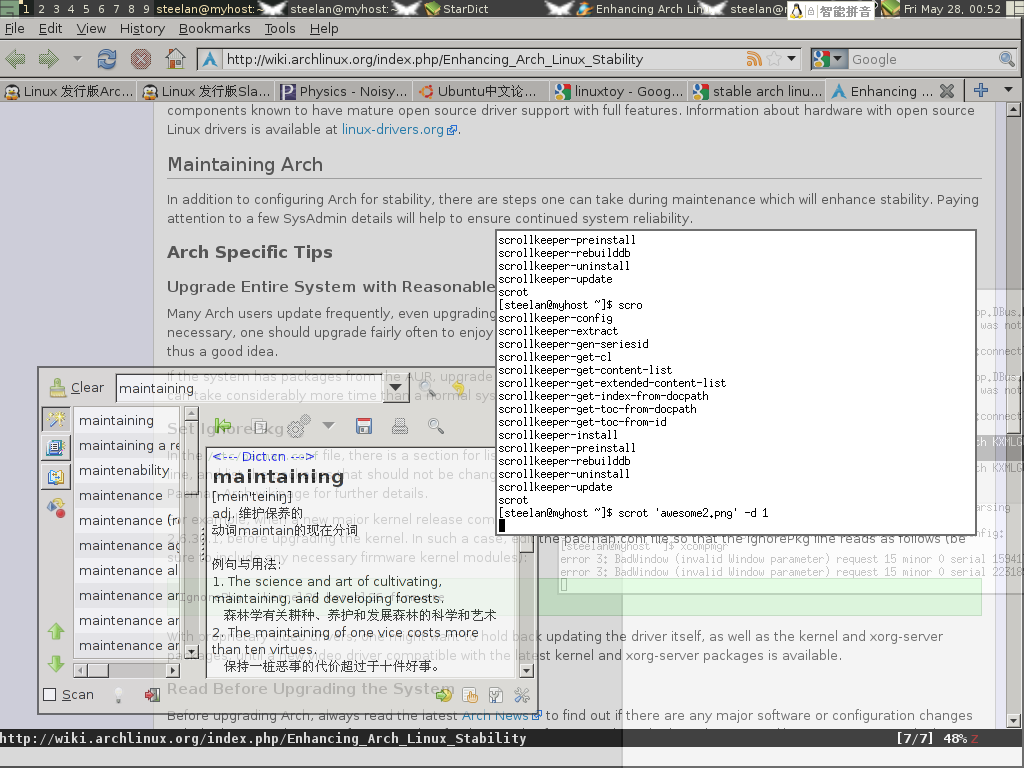This screenshot has width=1024, height=768.
Task: List all tabs dropdown arrow
Action: [x=1008, y=90]
